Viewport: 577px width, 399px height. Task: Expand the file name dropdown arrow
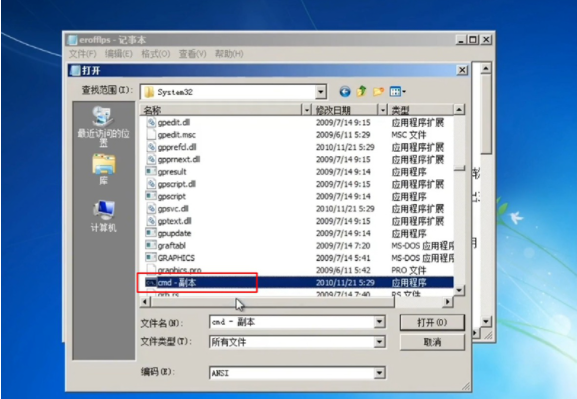click(x=379, y=322)
